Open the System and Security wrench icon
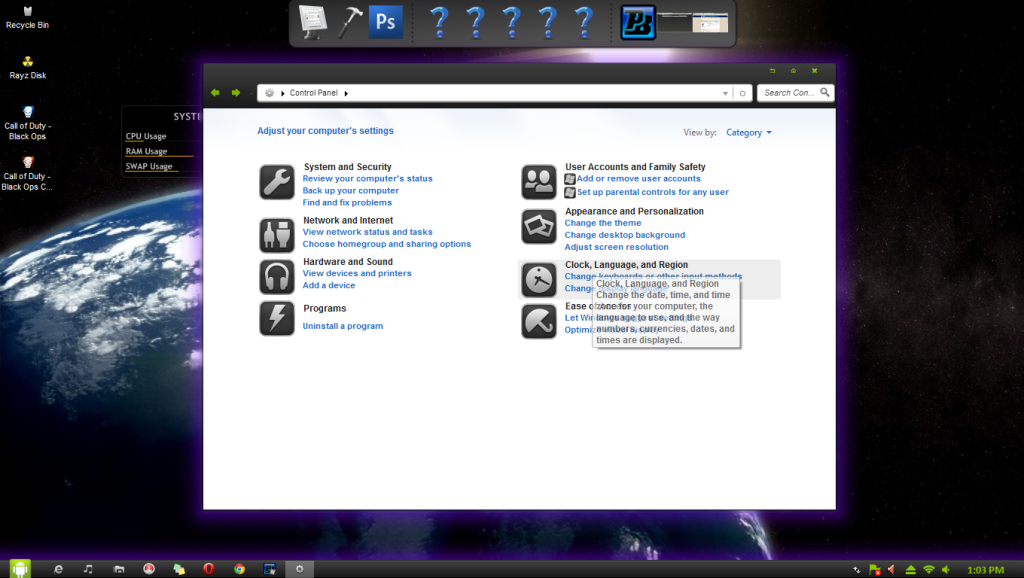Image resolution: width=1024 pixels, height=578 pixels. pyautogui.click(x=277, y=182)
